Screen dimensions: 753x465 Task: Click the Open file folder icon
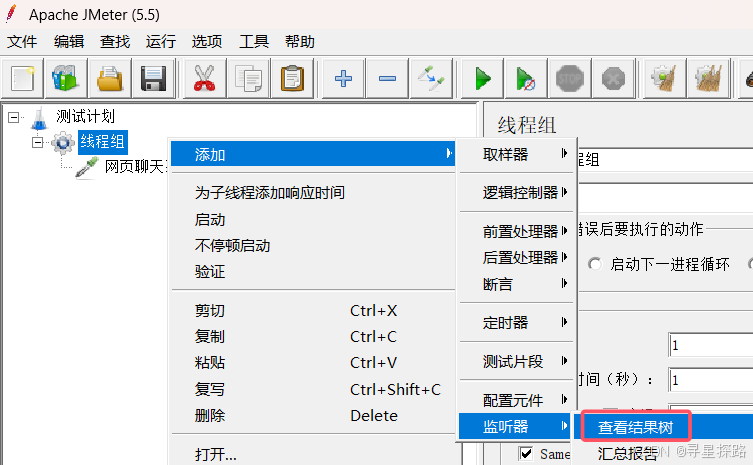[x=109, y=78]
